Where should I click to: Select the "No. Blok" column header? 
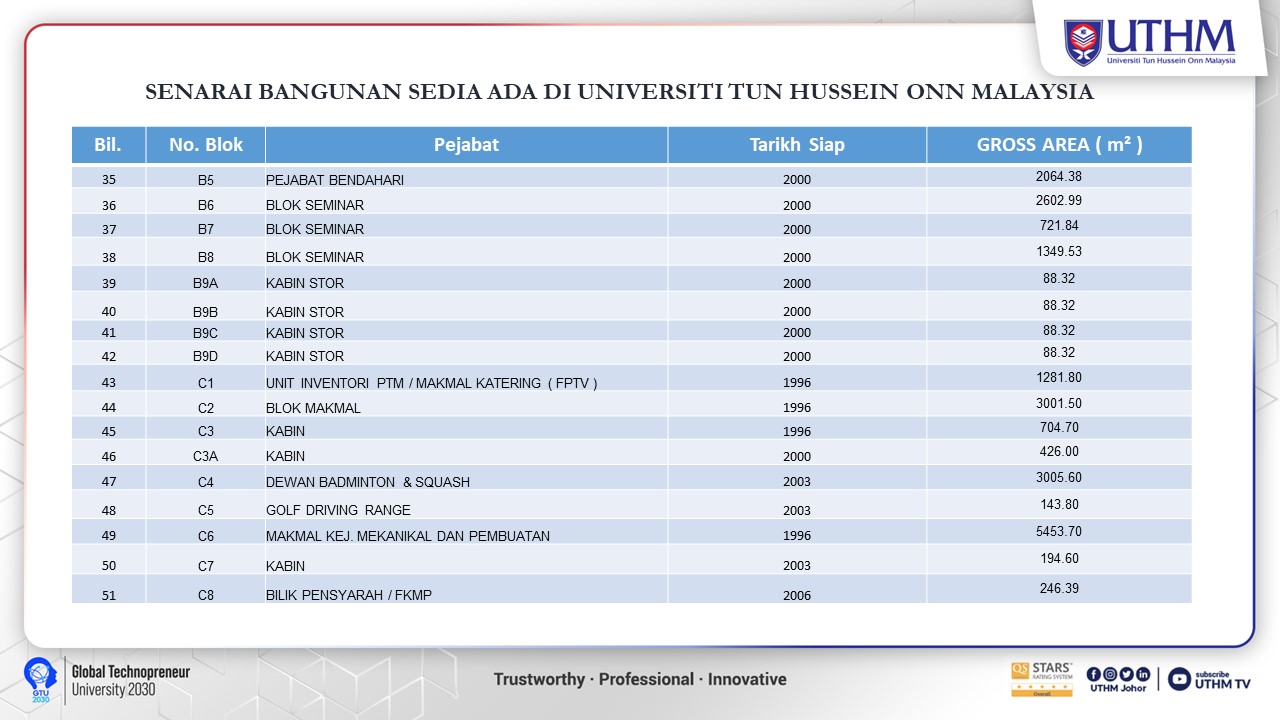click(x=206, y=145)
